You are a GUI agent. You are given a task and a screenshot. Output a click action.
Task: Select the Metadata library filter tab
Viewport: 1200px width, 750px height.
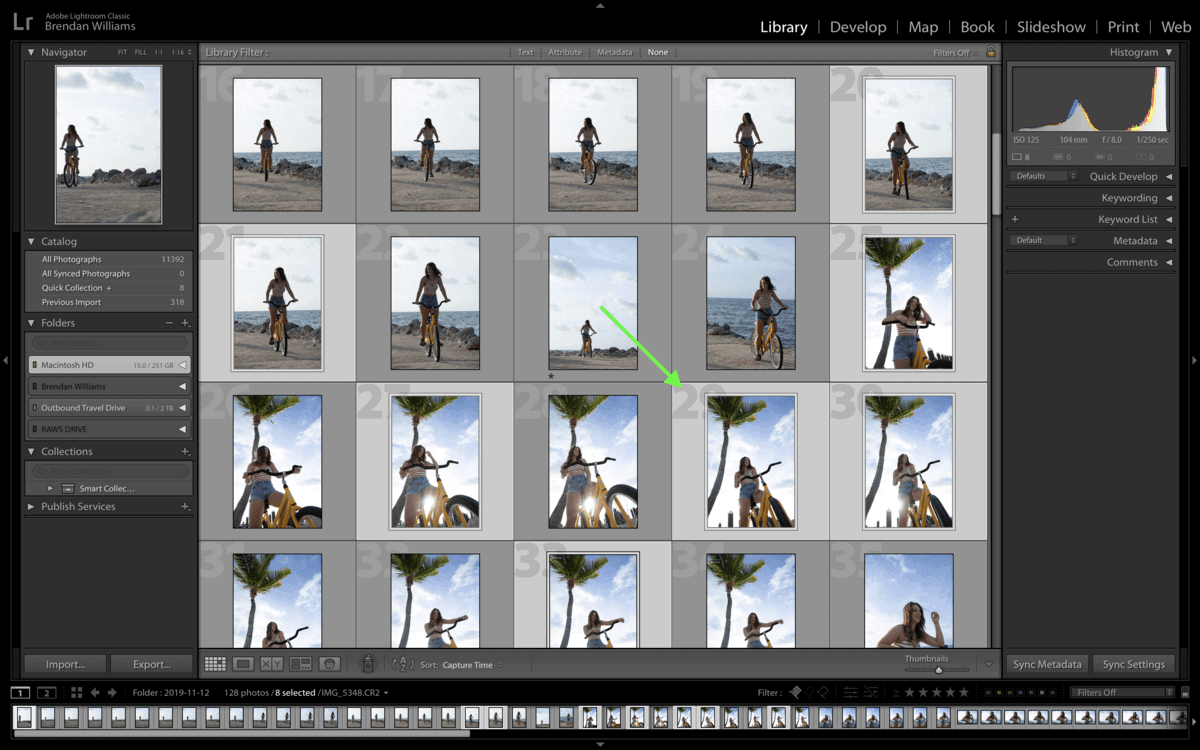tap(615, 52)
